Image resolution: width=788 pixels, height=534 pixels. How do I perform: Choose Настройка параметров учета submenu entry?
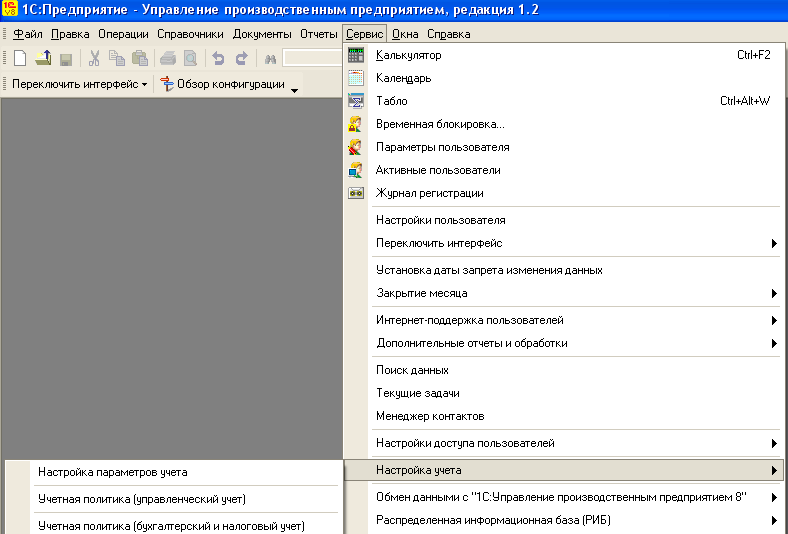click(172, 472)
